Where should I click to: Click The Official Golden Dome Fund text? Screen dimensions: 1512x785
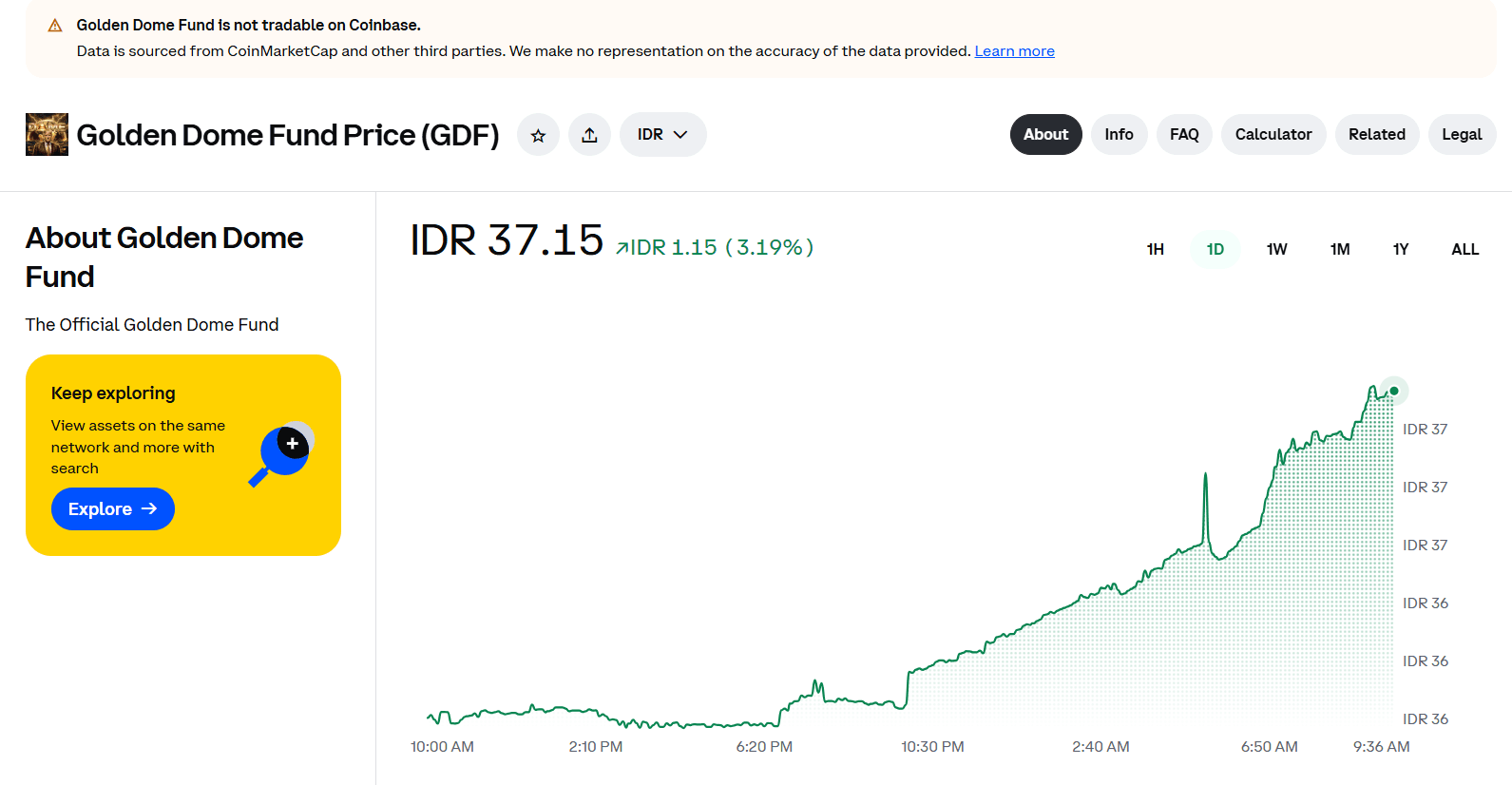tap(152, 325)
